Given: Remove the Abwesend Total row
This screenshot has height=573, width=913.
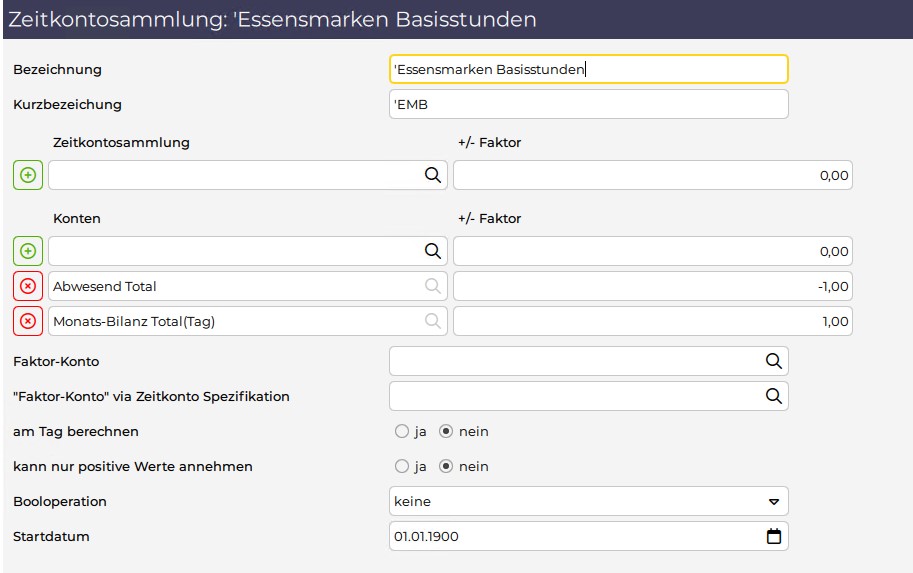Looking at the screenshot, I should click(x=28, y=286).
